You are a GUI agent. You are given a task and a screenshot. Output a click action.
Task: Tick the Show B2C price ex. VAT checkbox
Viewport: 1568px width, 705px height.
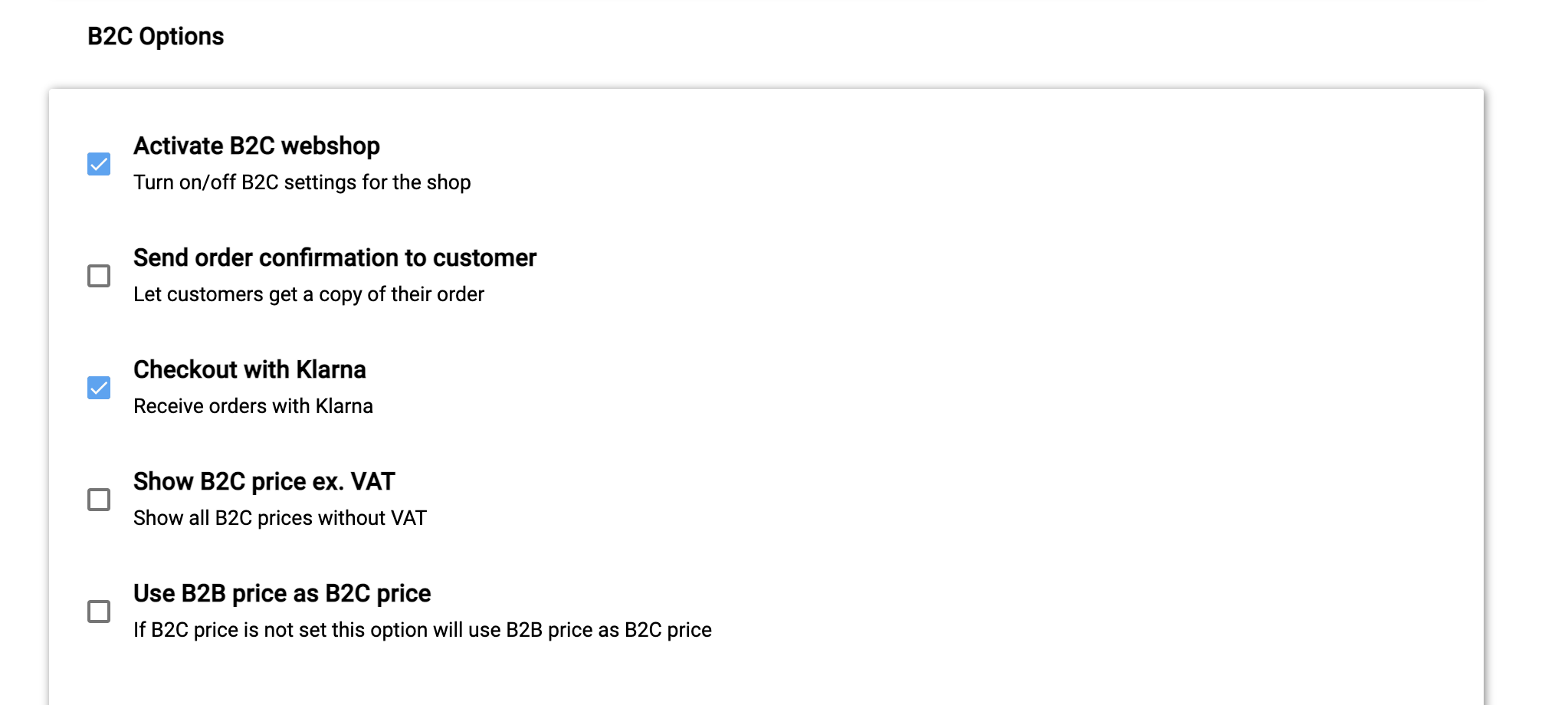coord(99,500)
